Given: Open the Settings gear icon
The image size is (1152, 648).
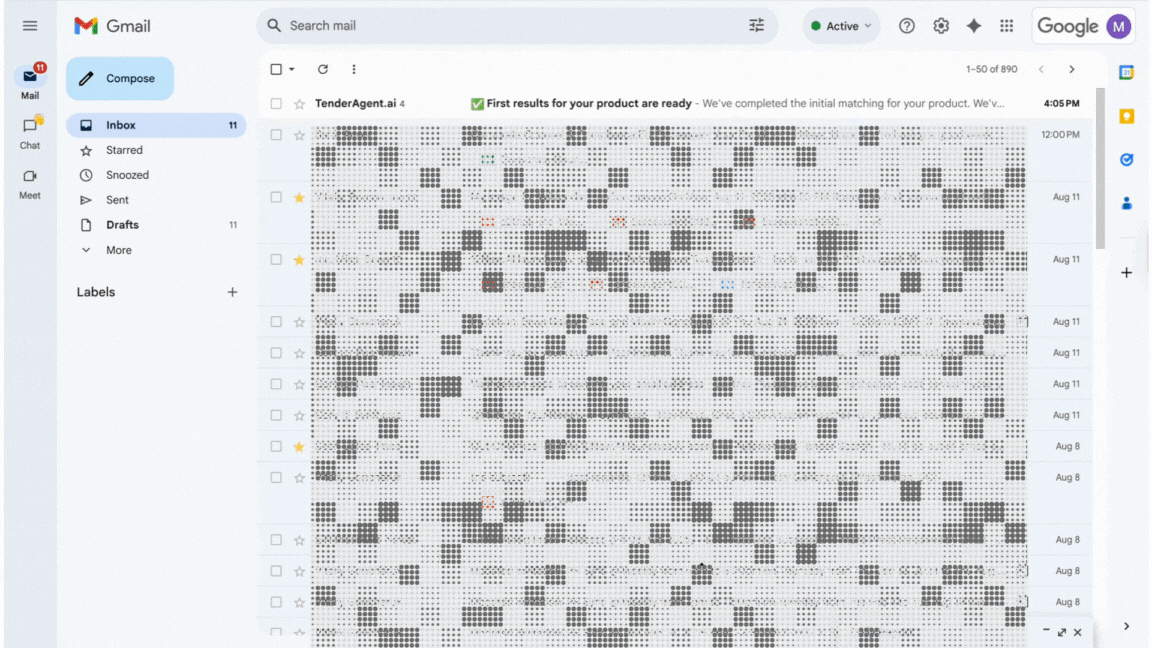Looking at the screenshot, I should (x=940, y=26).
